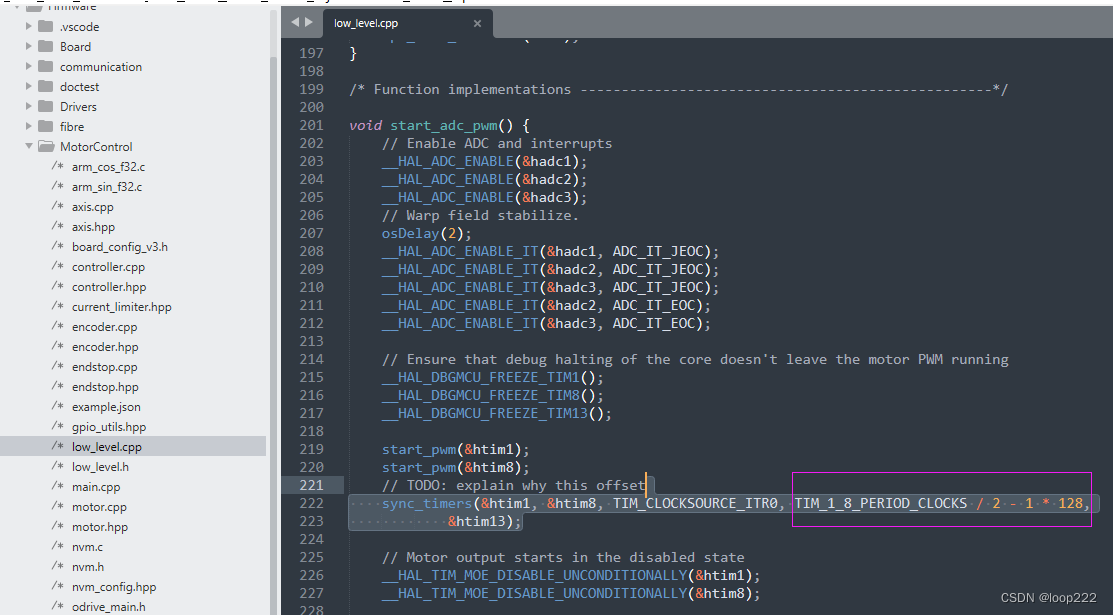
Task: Click the communication folder icon
Action: [x=45, y=66]
